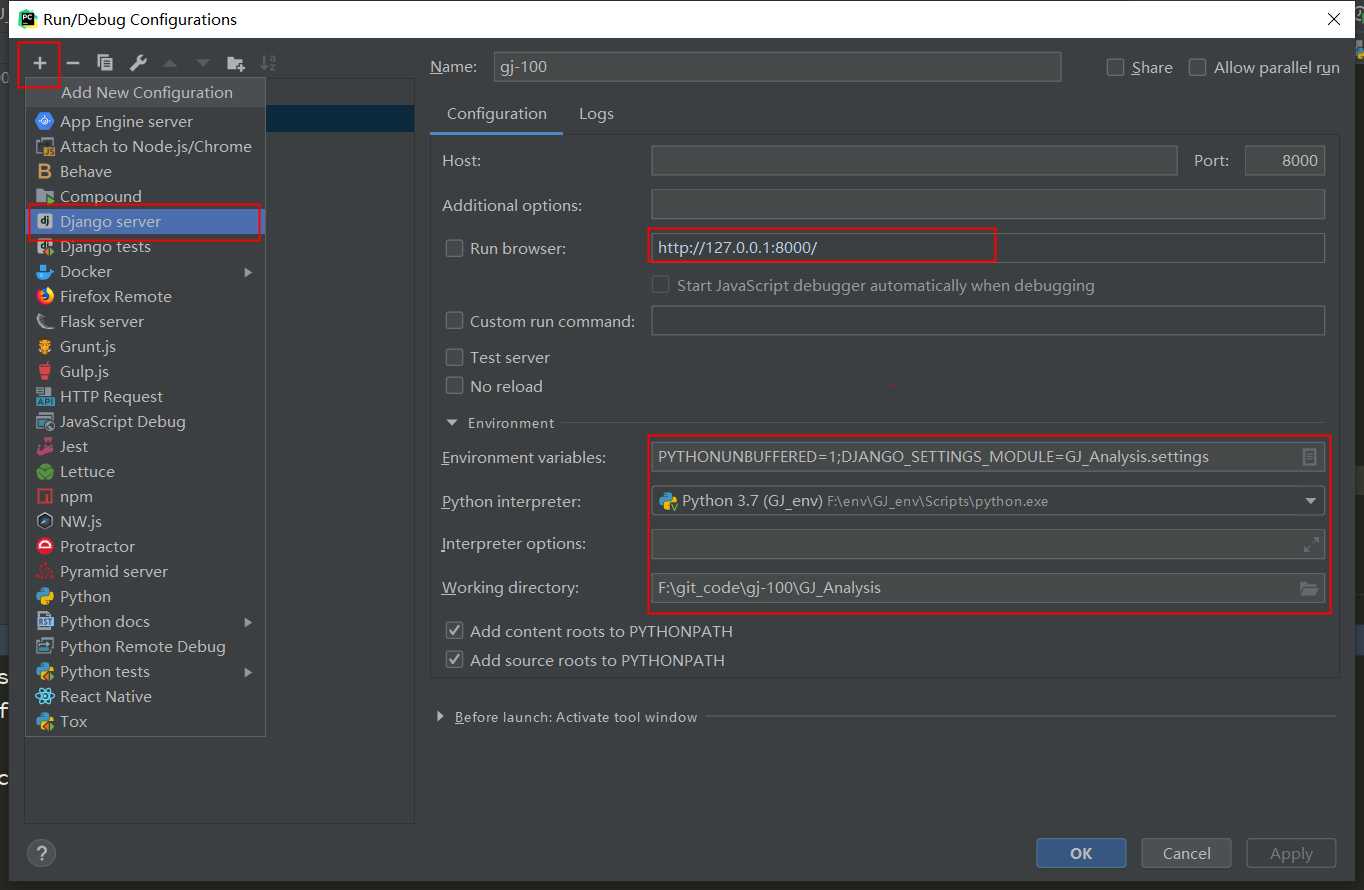Choose Attach to Node.js/Chrome entry

(x=145, y=146)
